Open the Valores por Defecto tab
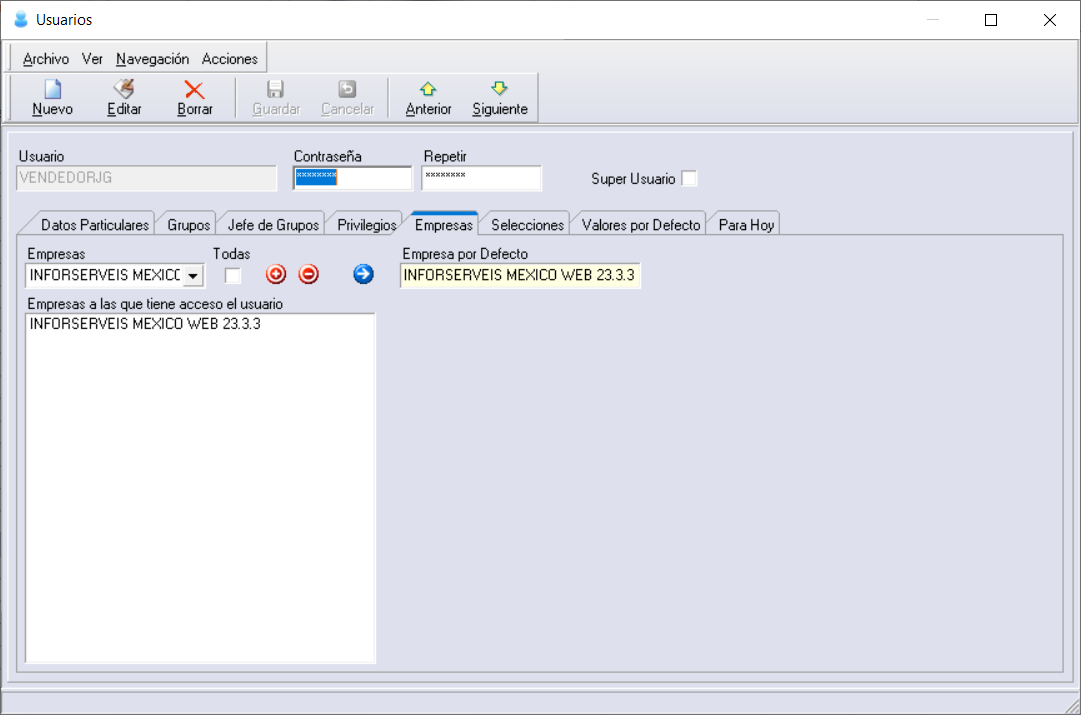Screen dimensions: 1081x715 (640, 225)
